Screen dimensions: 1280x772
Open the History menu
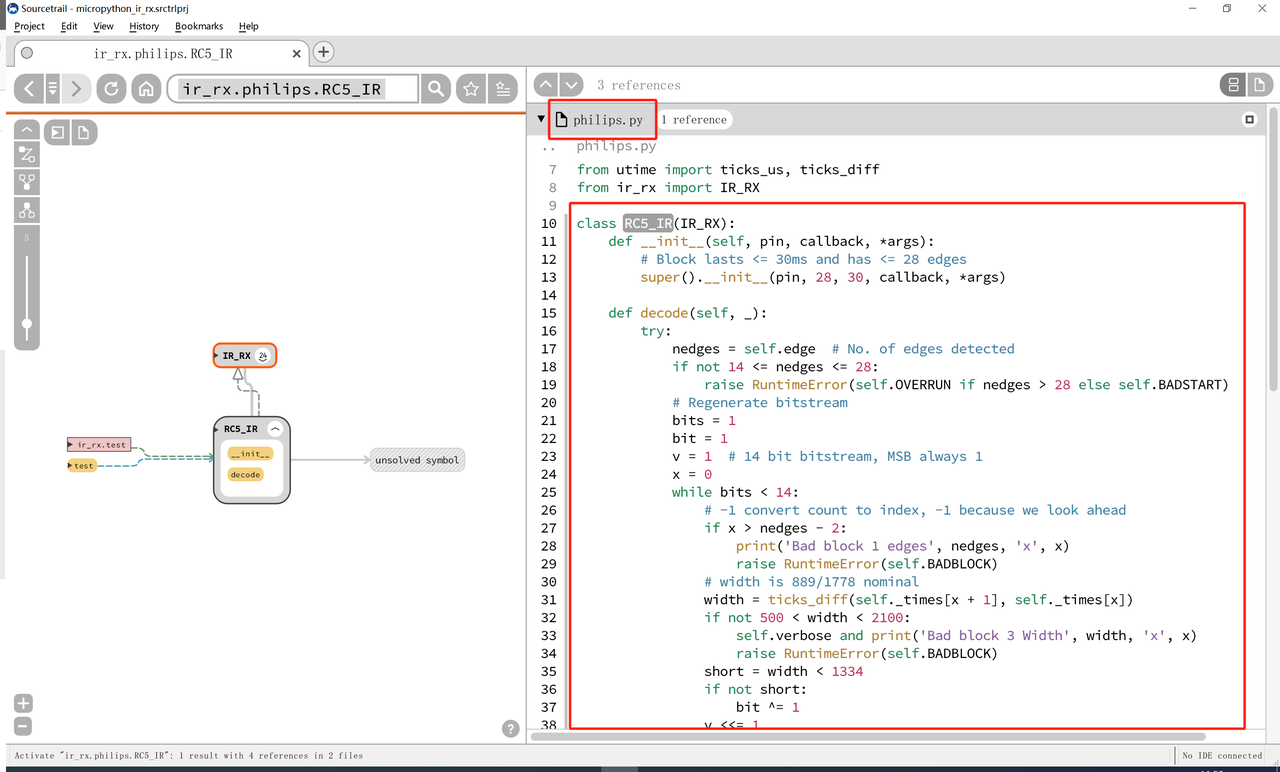pos(144,26)
